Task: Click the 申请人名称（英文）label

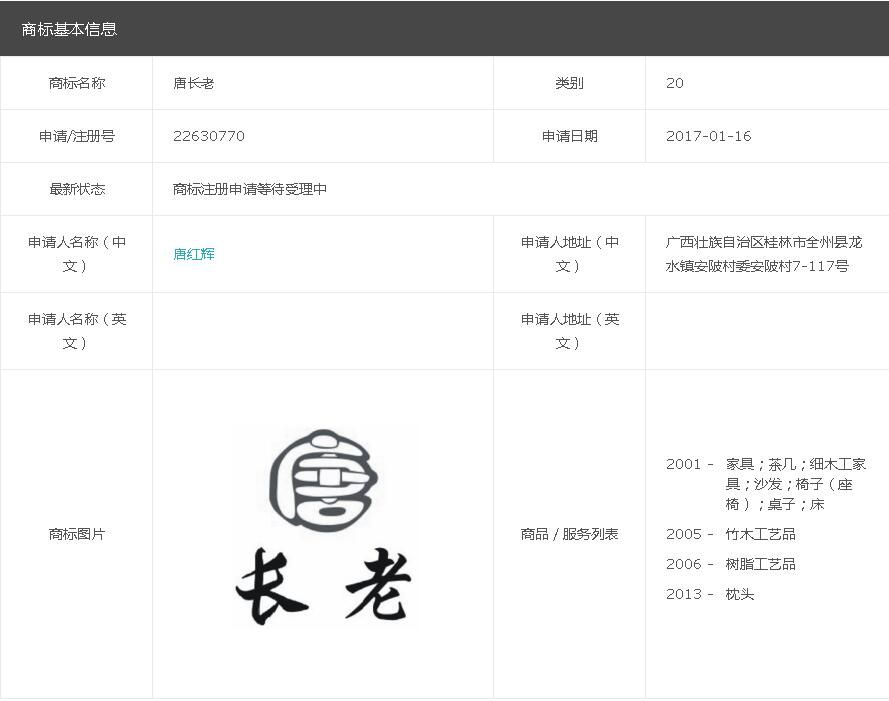Action: point(77,331)
